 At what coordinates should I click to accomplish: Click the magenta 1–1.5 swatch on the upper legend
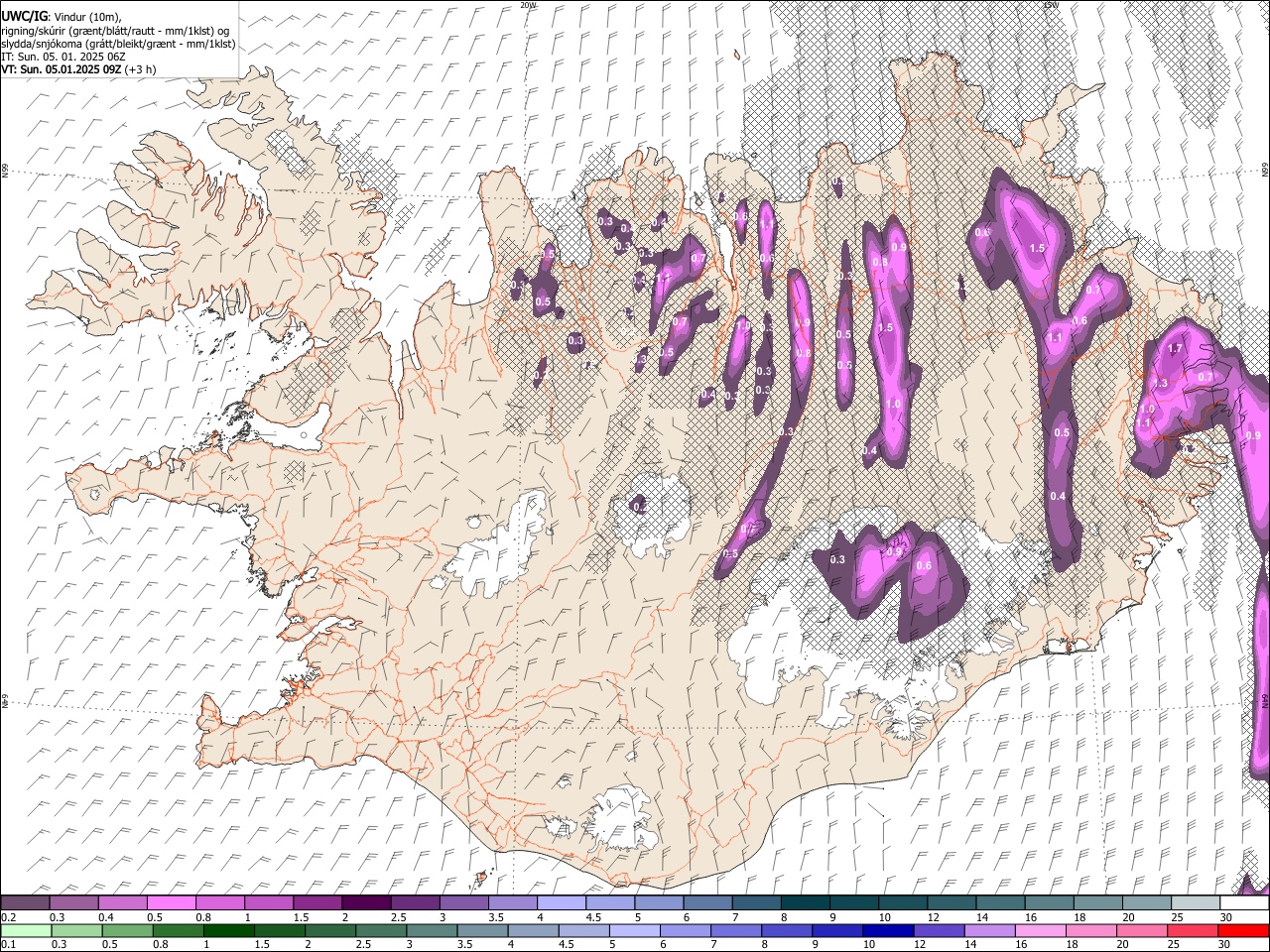269,903
